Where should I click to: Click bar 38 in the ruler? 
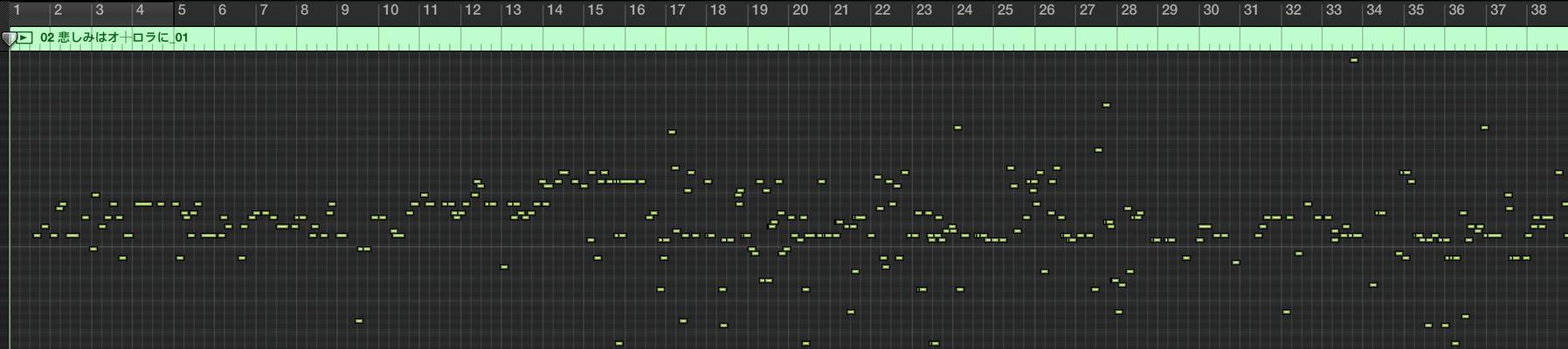tap(1538, 10)
